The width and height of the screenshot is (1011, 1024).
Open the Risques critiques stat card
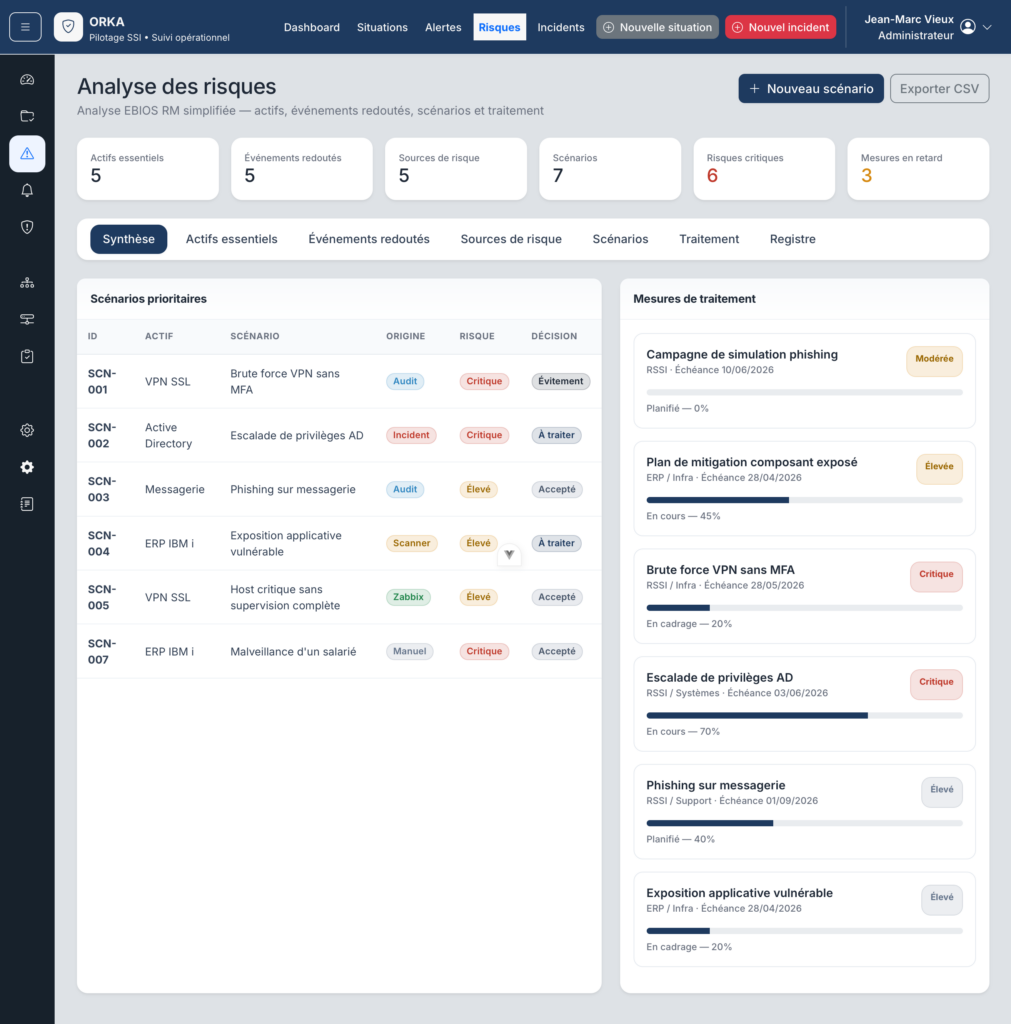[763, 168]
